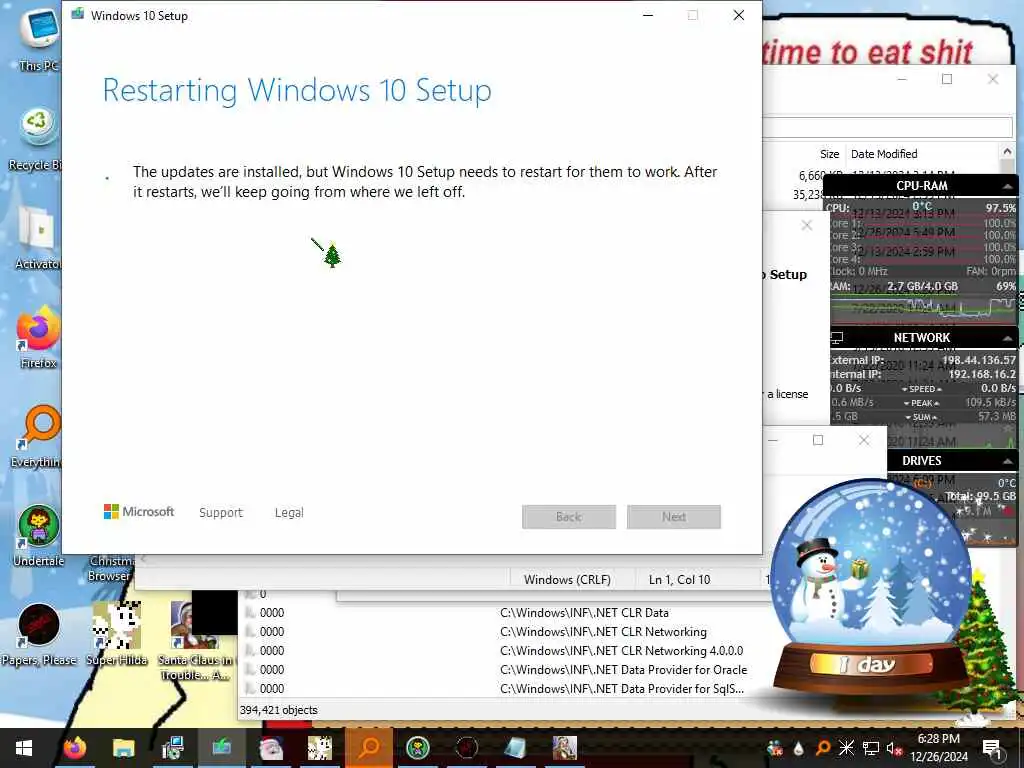Open the Everything magnifier taskbar icon
Image resolution: width=1024 pixels, height=768 pixels.
pyautogui.click(x=369, y=748)
